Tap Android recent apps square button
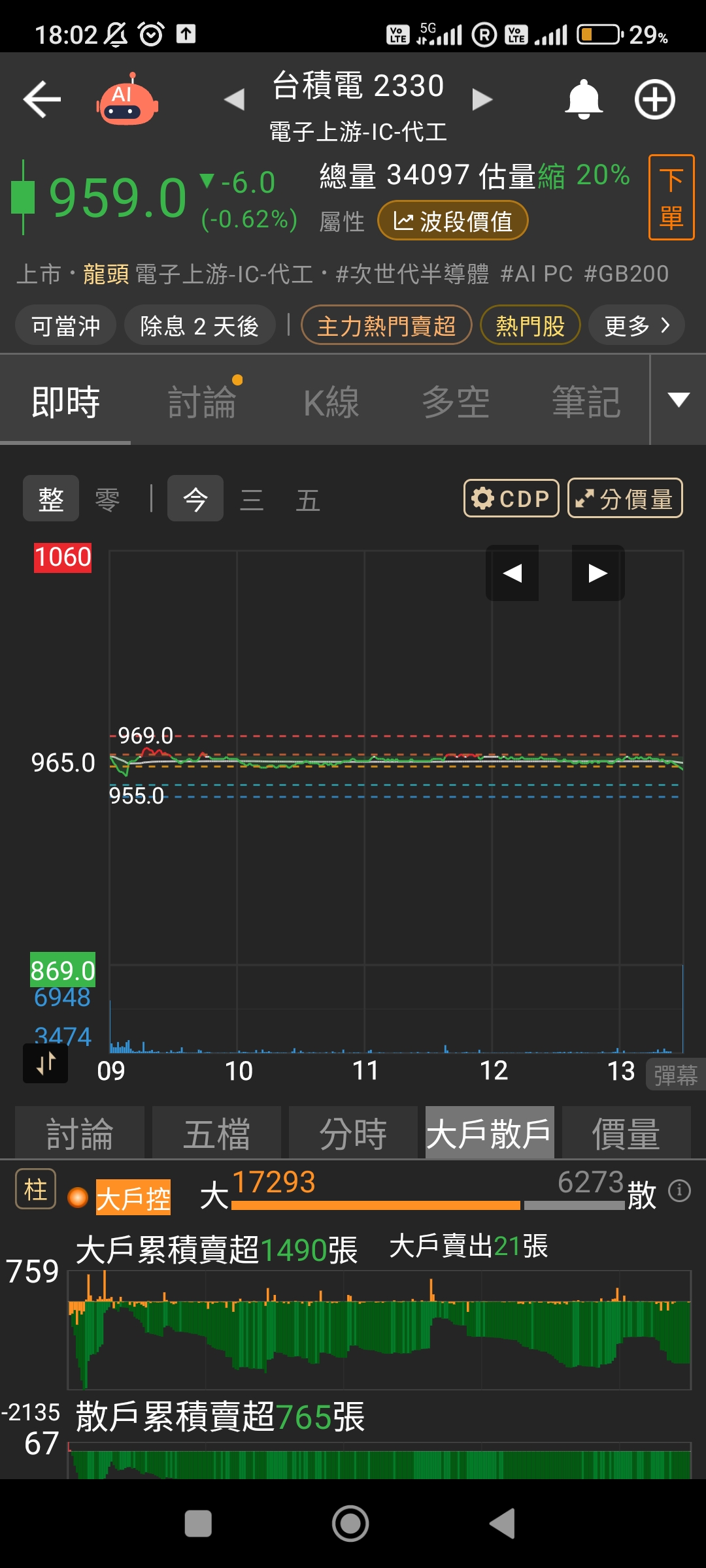 (198, 1524)
